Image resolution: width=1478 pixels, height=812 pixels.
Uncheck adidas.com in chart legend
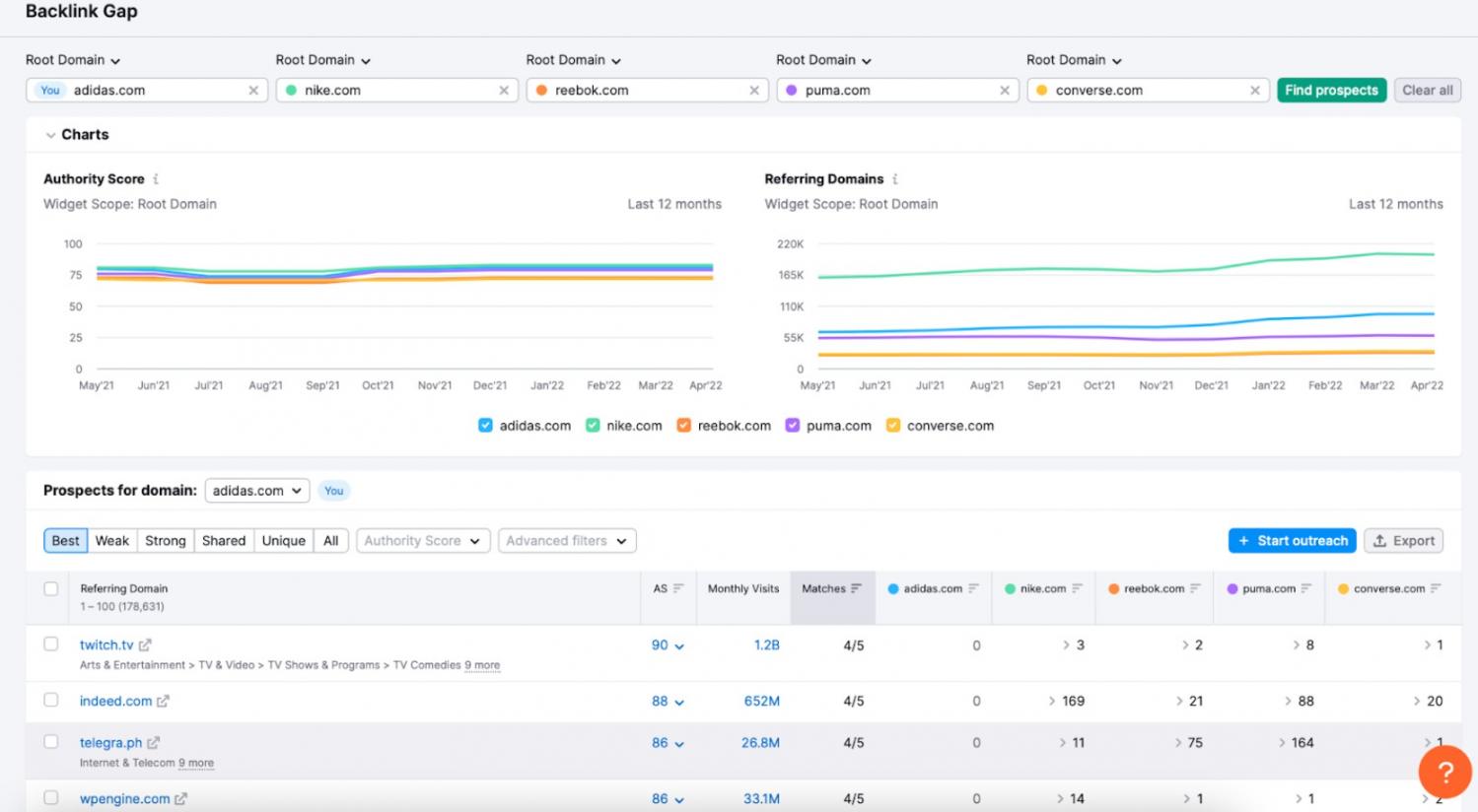(x=485, y=426)
